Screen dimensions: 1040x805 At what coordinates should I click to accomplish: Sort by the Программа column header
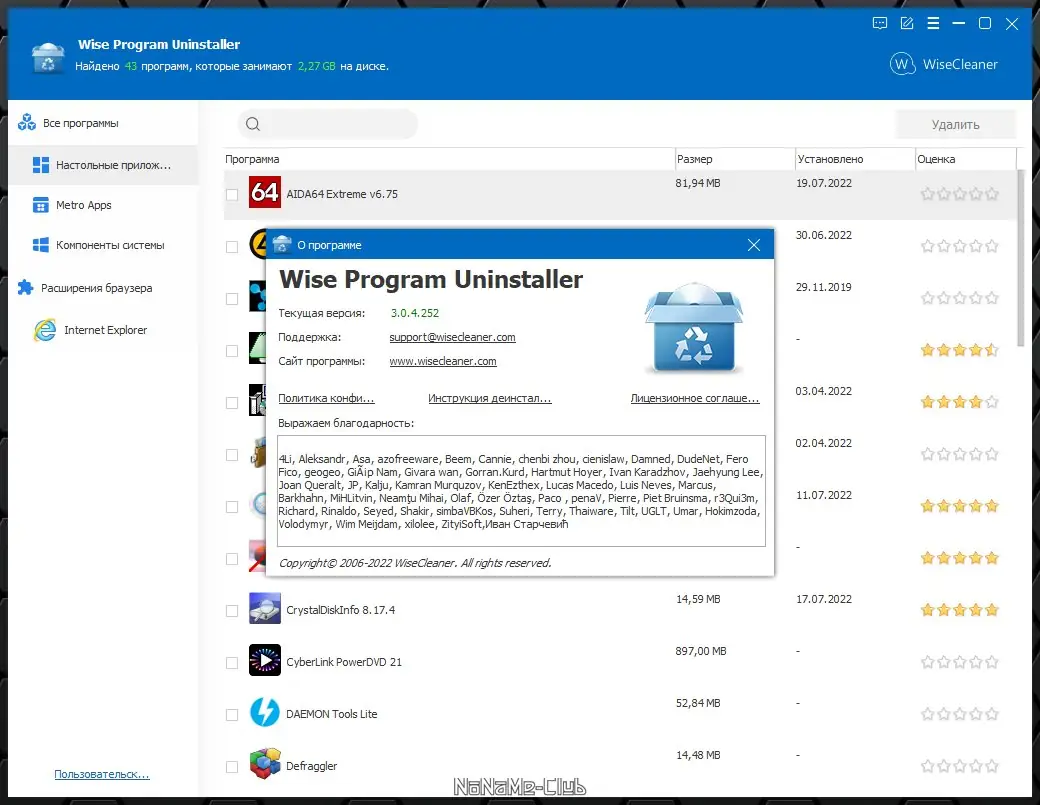pos(449,159)
